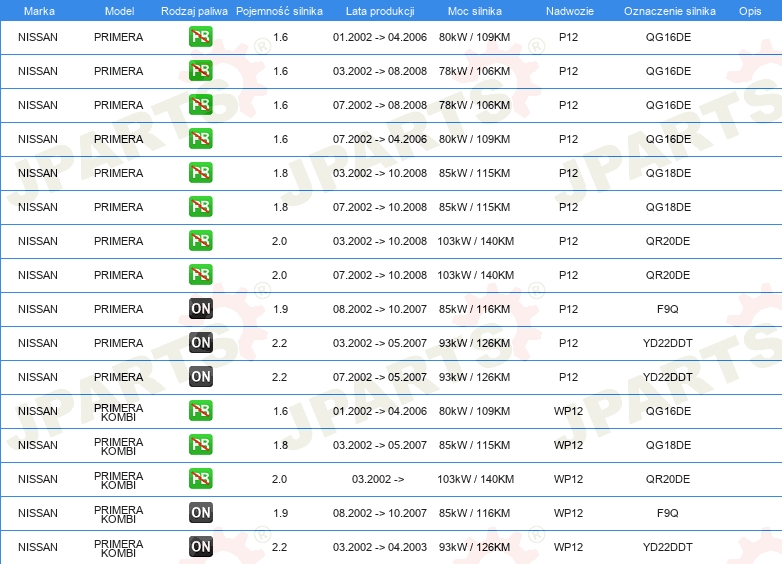Viewport: 782px width, 564px height.
Task: Click the Marka column header
Action: tap(39, 11)
